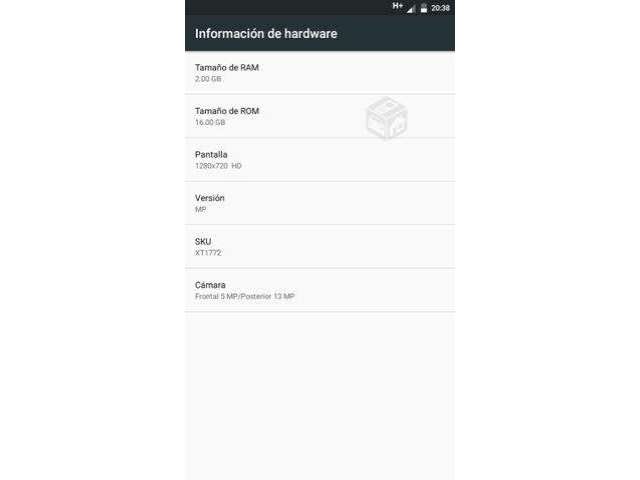
Task: Tap the 20:38 clock in status bar
Action: [440, 8]
